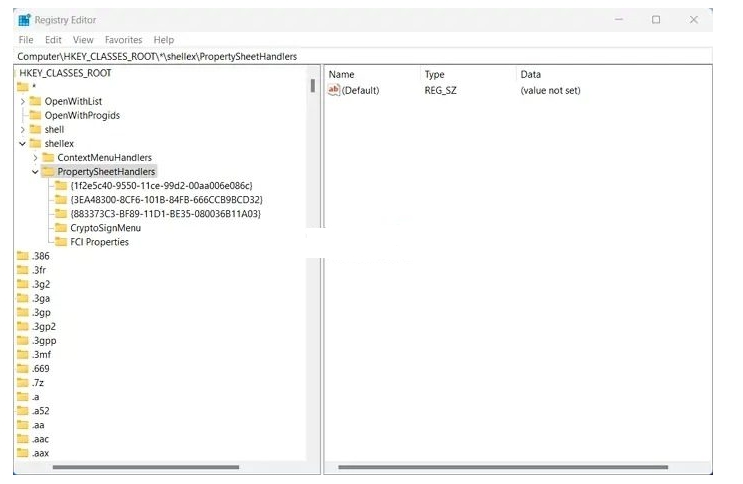Screen dimensions: 743x484
Task: Open the Help menu
Action: click(x=163, y=40)
